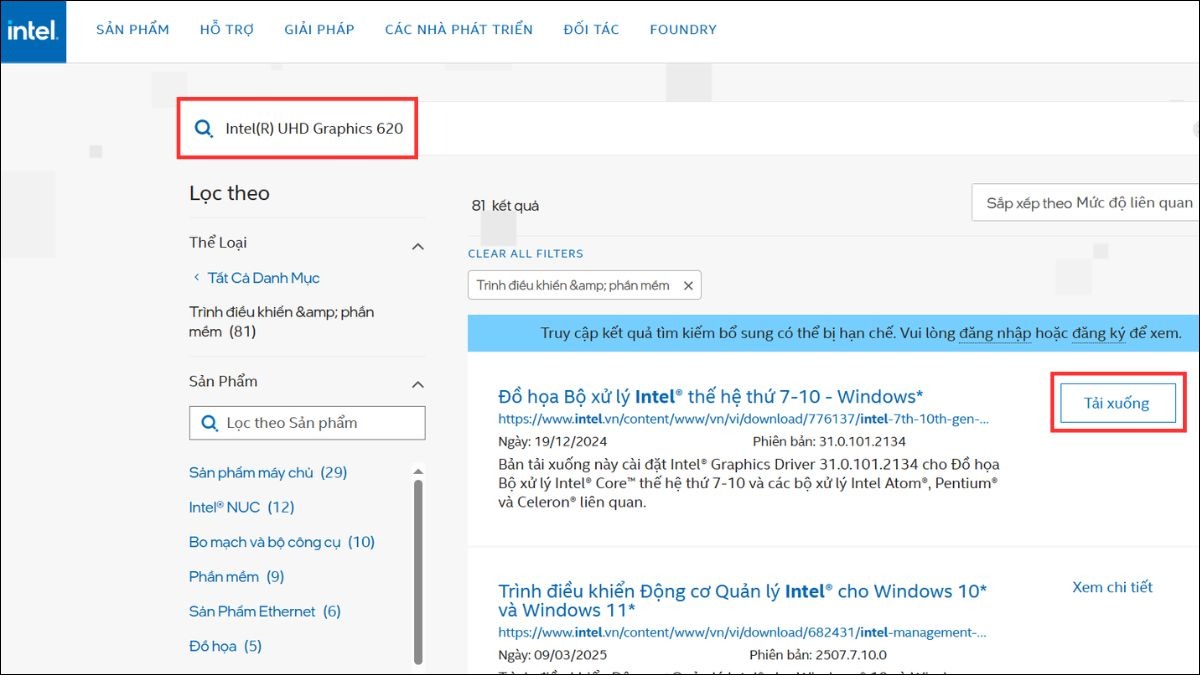Filter by Phần mềm (9)
Image resolution: width=1200 pixels, height=675 pixels.
[x=237, y=577]
